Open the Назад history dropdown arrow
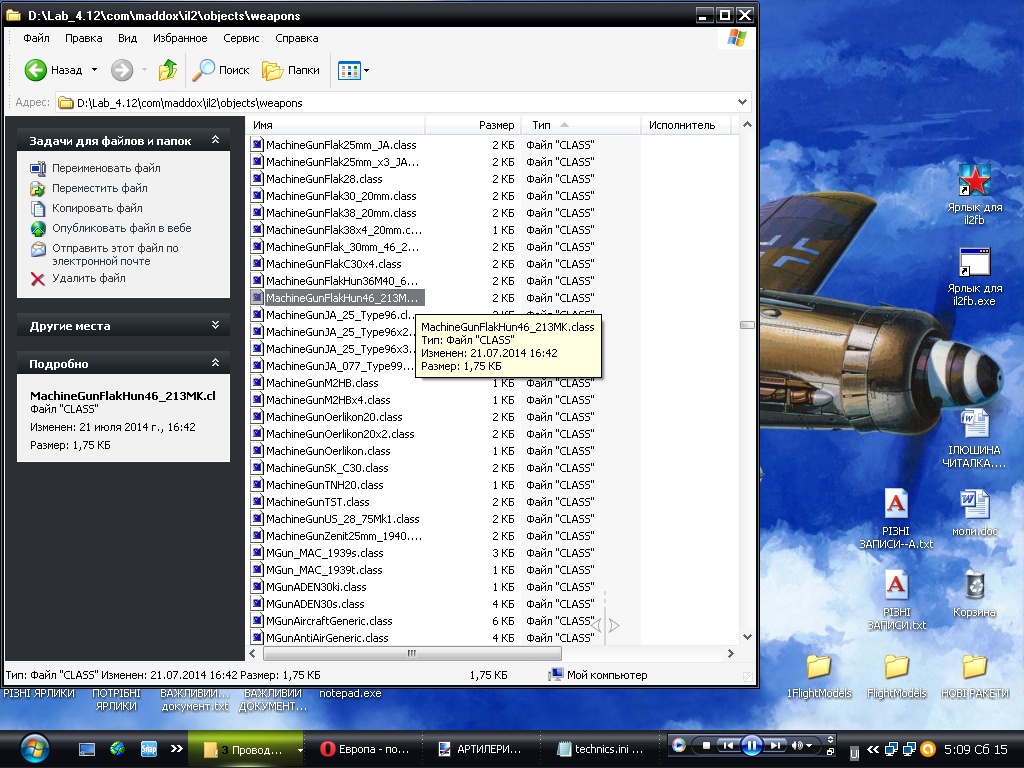 click(x=95, y=70)
